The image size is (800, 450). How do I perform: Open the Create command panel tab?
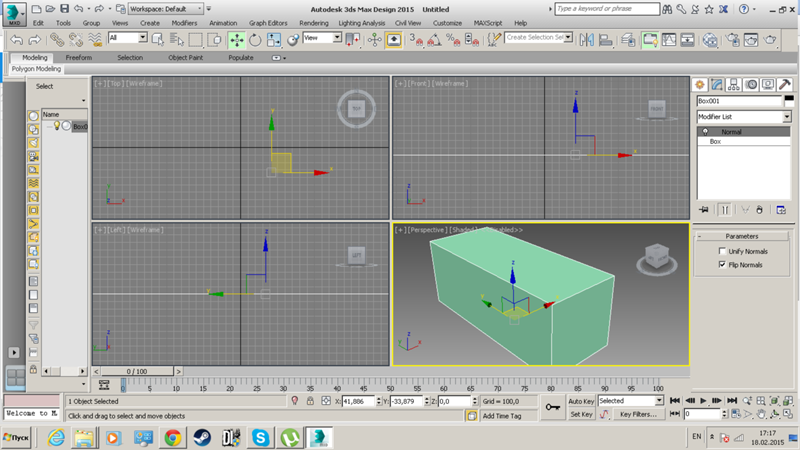coord(700,85)
